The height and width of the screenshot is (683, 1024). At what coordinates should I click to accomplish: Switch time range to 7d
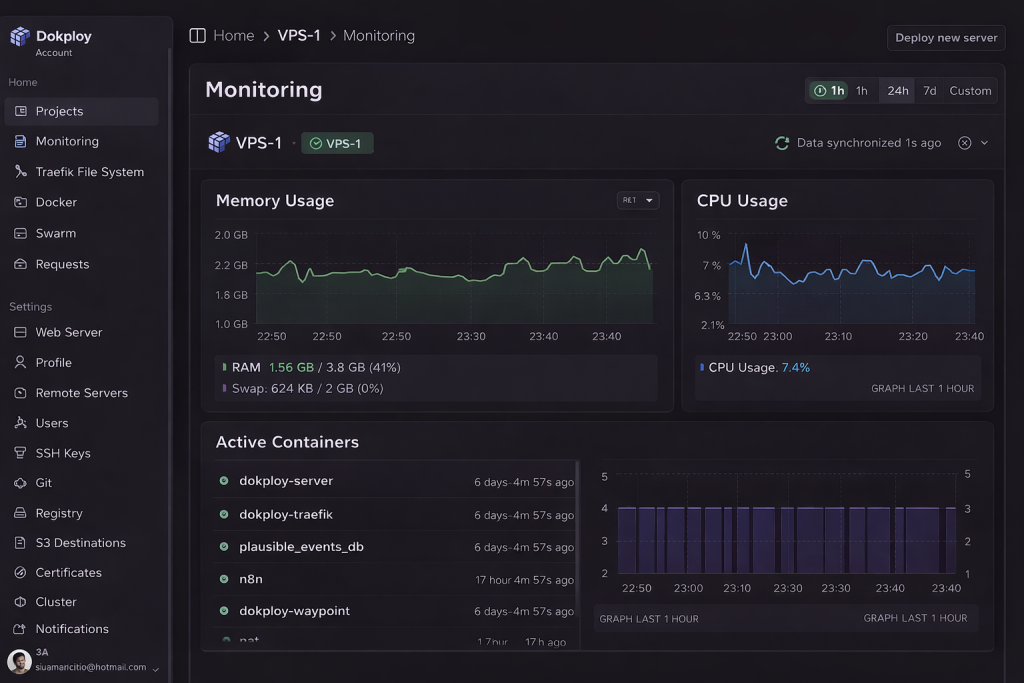[929, 91]
